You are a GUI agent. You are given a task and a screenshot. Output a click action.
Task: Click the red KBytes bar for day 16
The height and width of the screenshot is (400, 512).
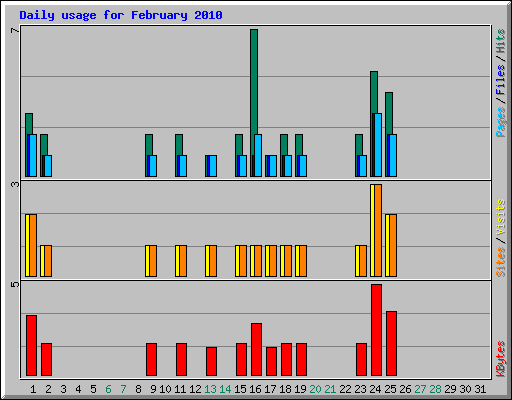coord(257,349)
